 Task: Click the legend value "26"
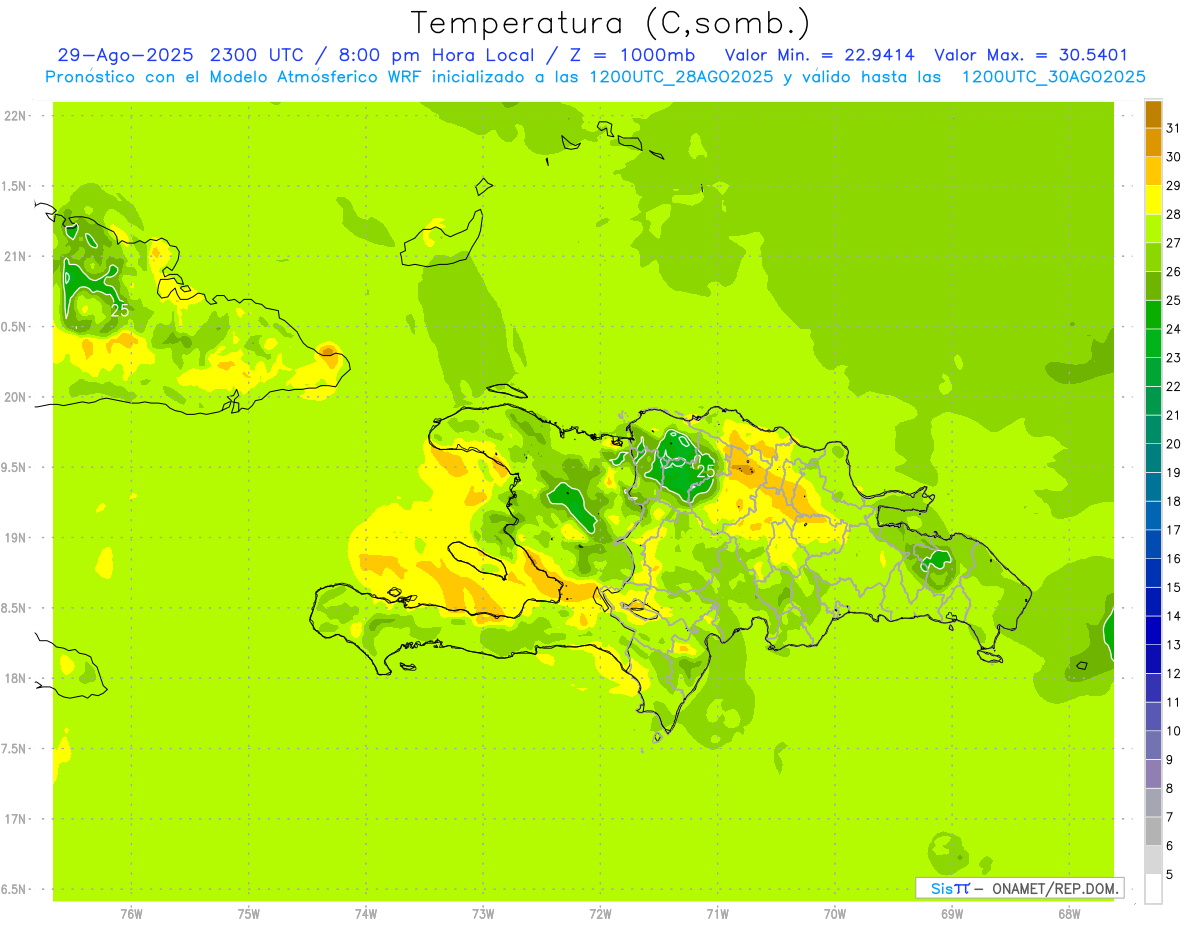[1173, 271]
